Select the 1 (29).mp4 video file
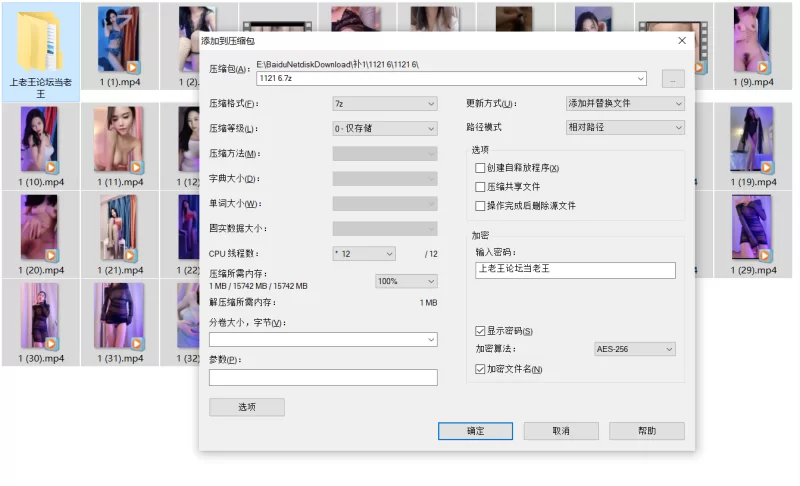This screenshot has height=486, width=800. click(x=753, y=235)
